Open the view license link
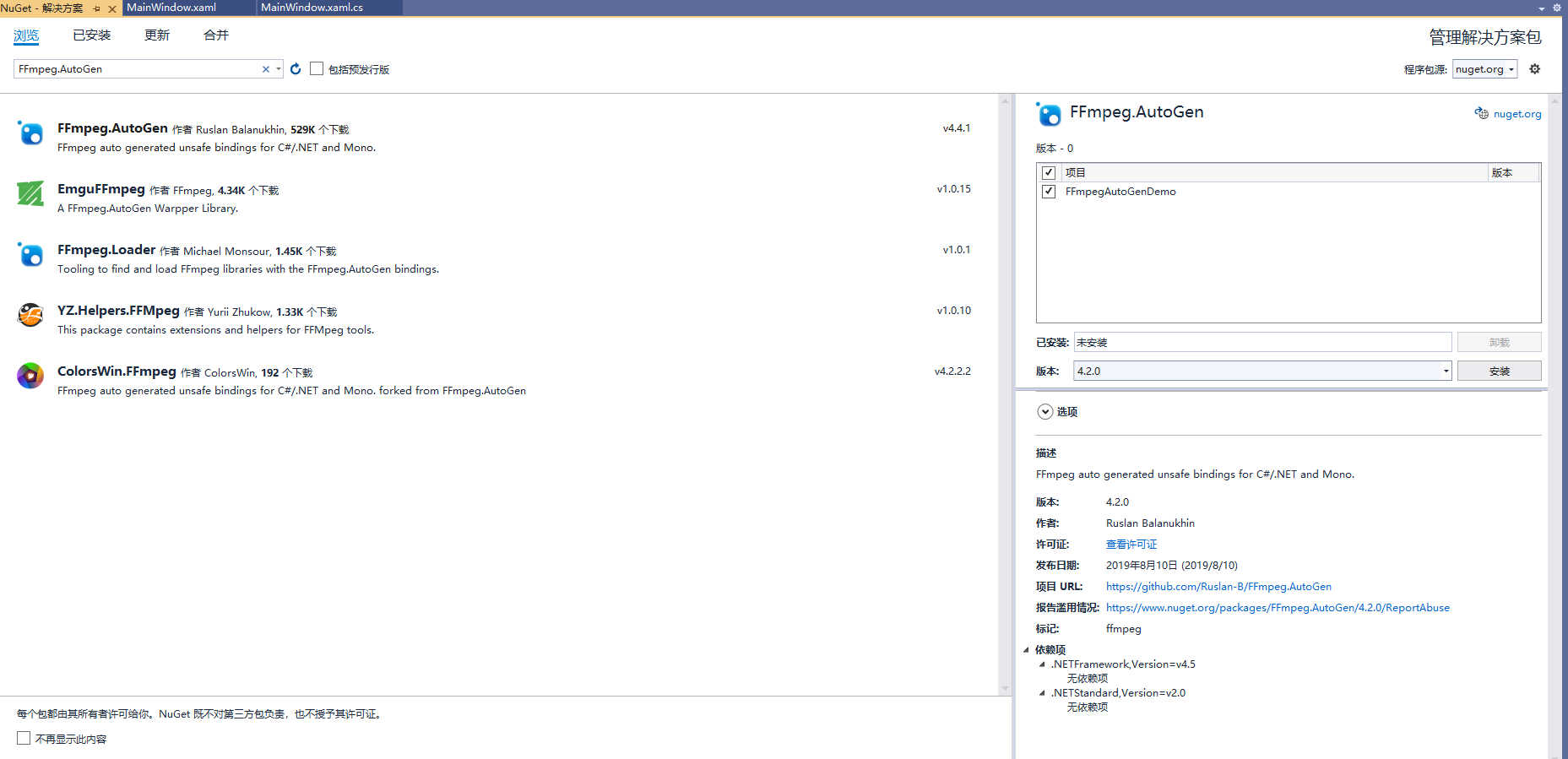The height and width of the screenshot is (759, 1568). [1131, 545]
